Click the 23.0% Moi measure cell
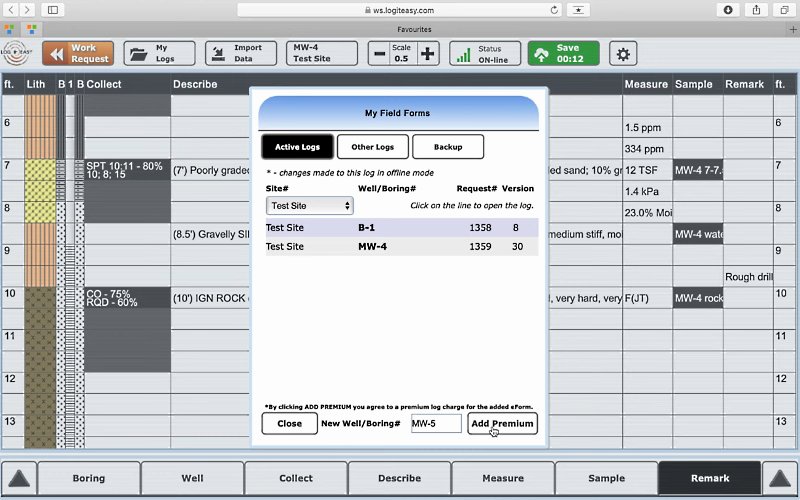The image size is (800, 500). 647,213
